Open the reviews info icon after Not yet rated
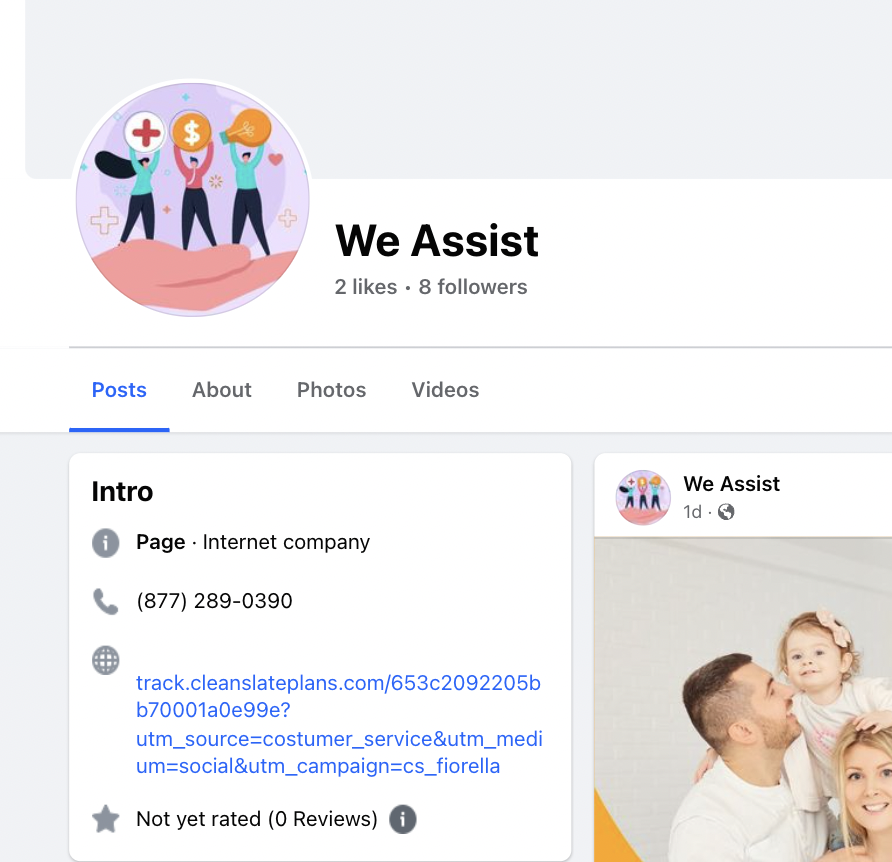892x862 pixels. [403, 819]
